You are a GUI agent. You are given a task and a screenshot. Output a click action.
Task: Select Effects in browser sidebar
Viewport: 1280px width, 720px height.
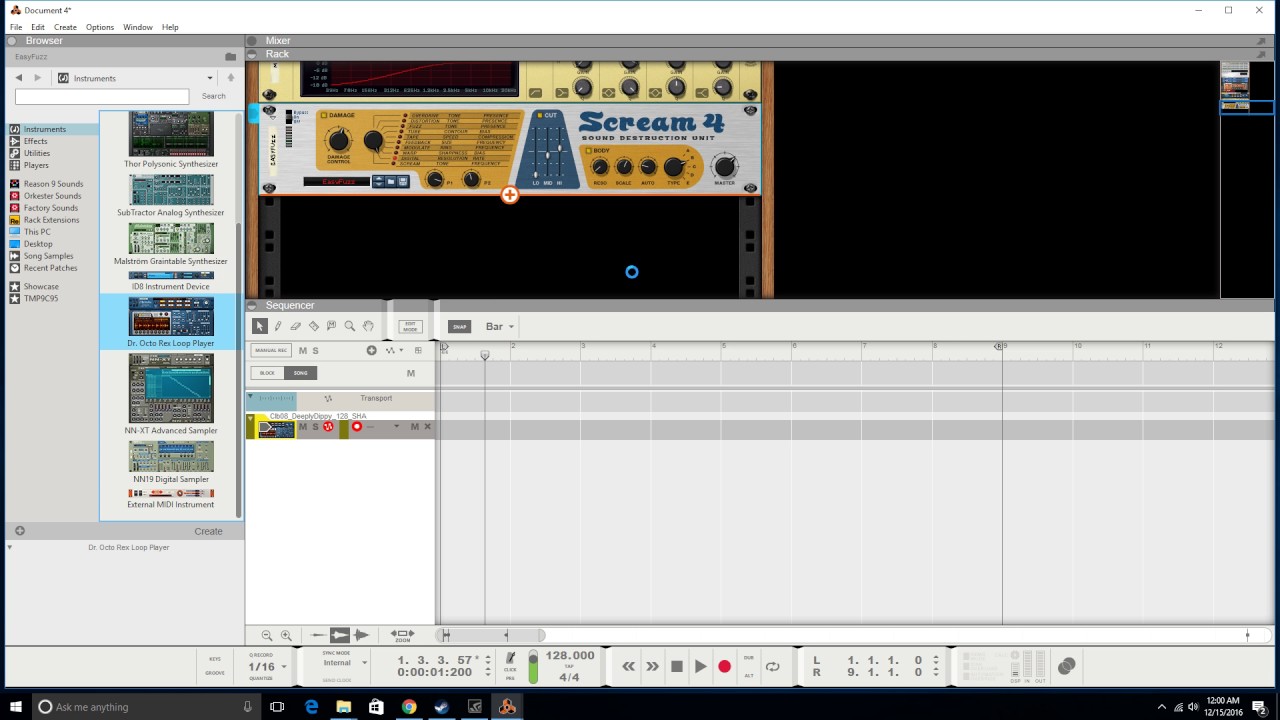point(35,141)
